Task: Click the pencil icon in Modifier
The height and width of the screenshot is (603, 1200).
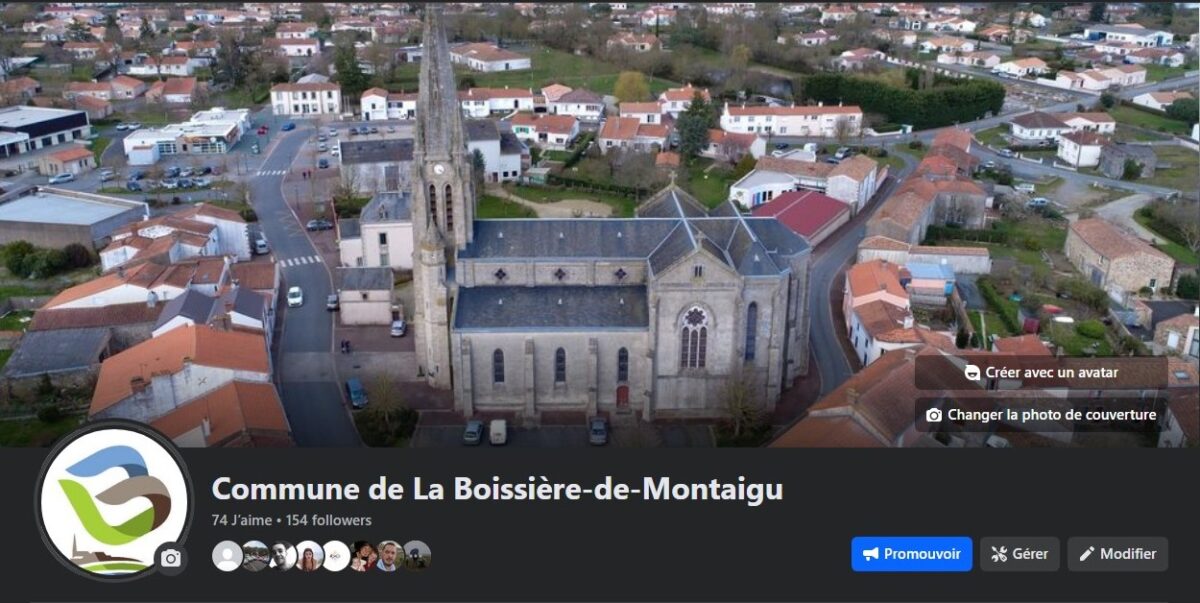Action: tap(1087, 554)
